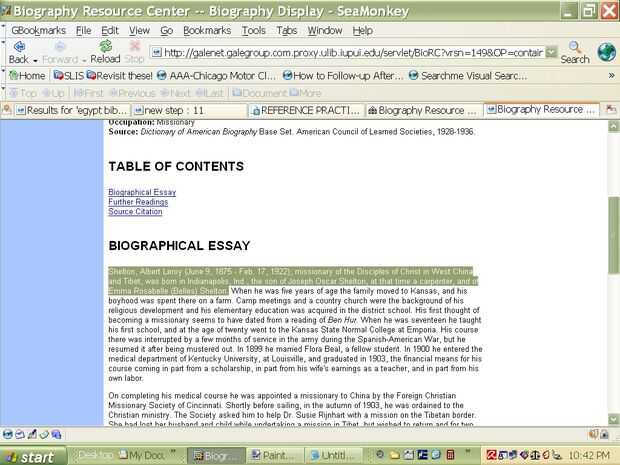This screenshot has height=465, width=620.
Task: Click the scrollbar down arrow
Action: click(614, 419)
